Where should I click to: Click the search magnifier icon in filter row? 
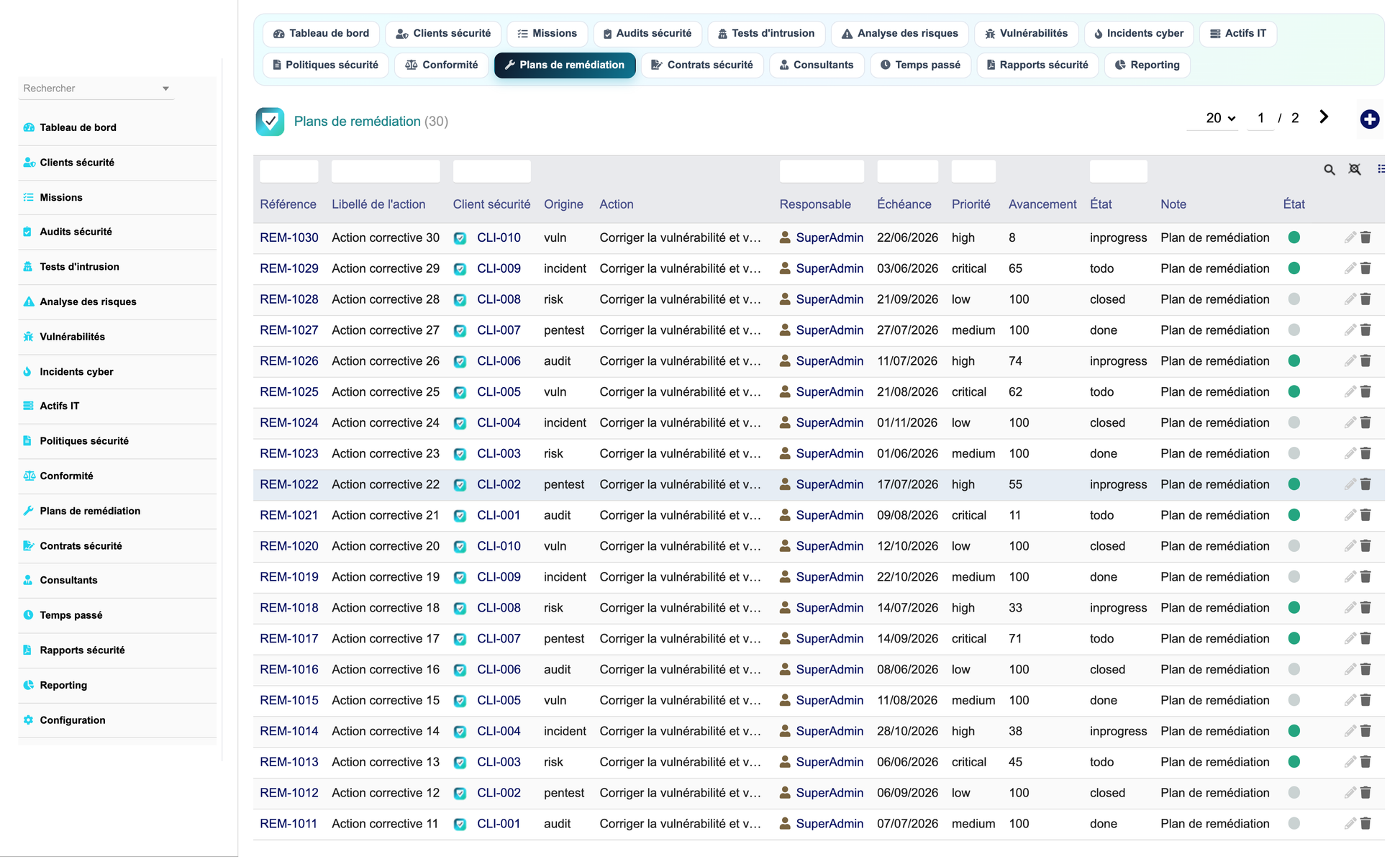(1329, 170)
